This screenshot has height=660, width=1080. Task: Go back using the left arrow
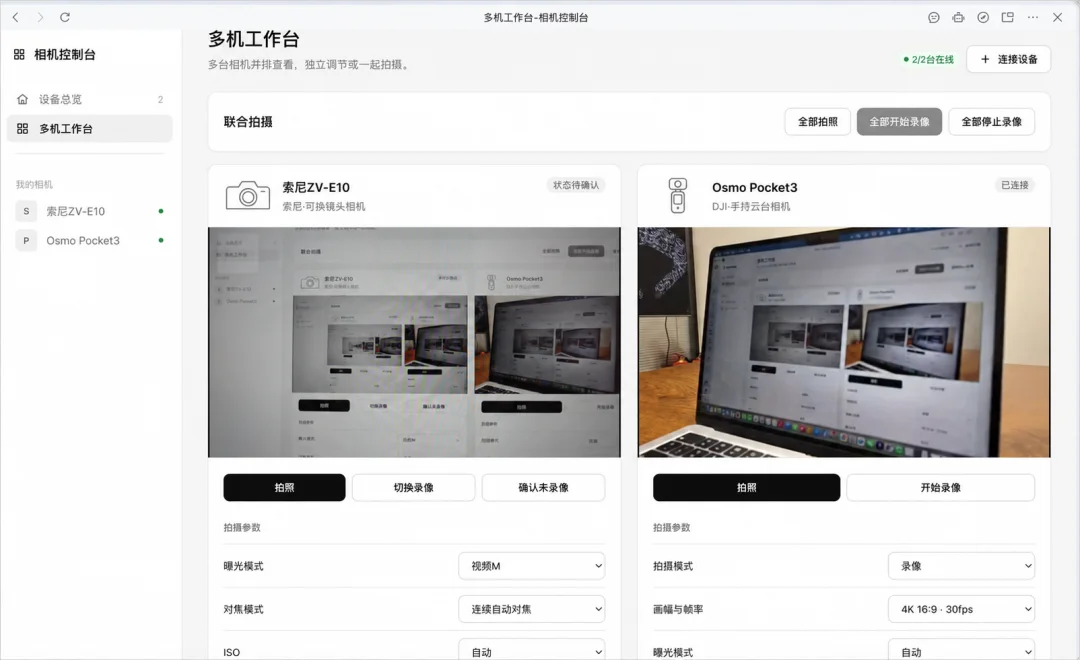(x=15, y=17)
